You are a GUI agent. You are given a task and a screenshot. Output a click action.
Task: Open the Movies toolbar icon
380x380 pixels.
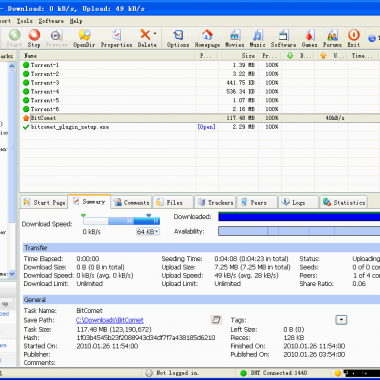[x=235, y=38]
